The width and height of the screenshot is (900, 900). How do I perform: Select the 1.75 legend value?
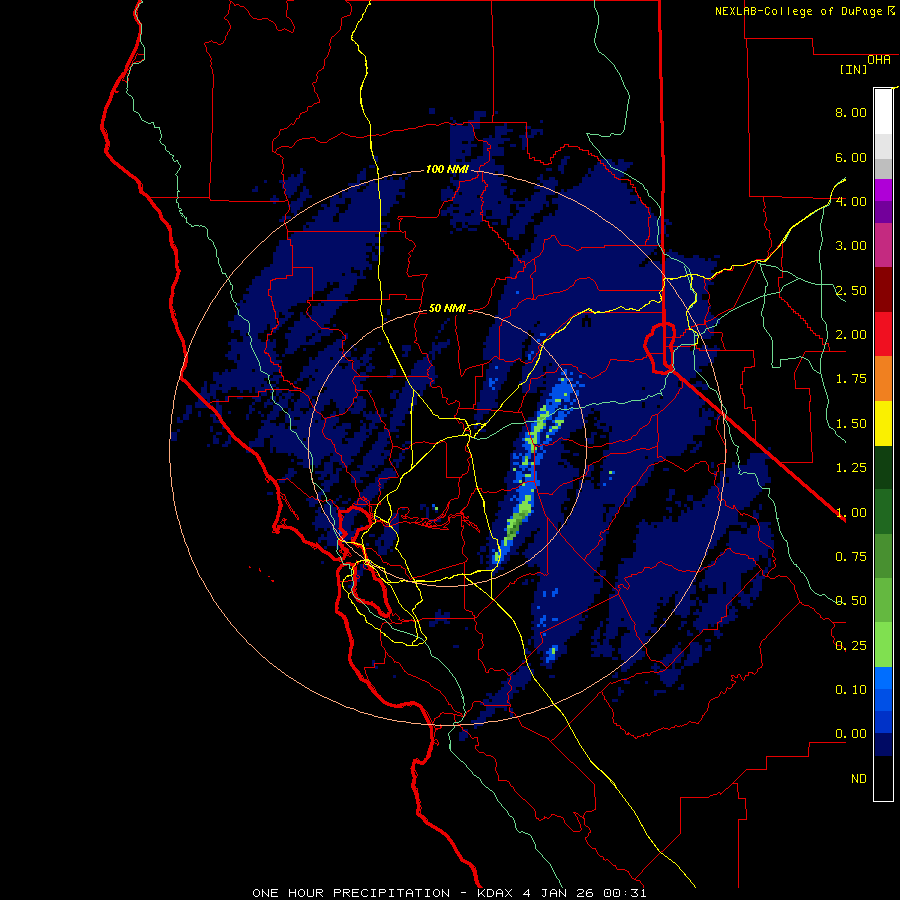851,379
